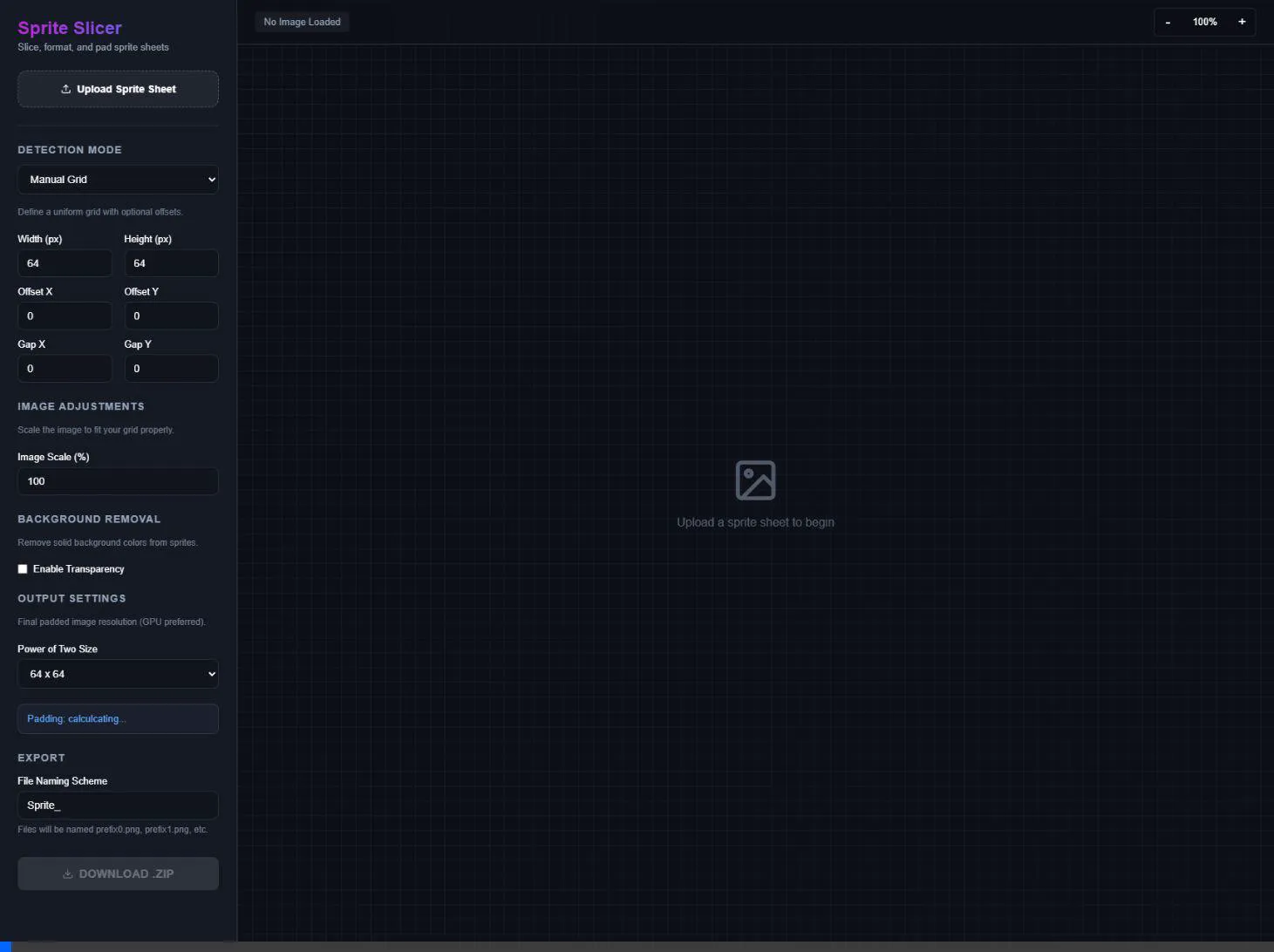Click the Padding calculating status box

(118, 719)
